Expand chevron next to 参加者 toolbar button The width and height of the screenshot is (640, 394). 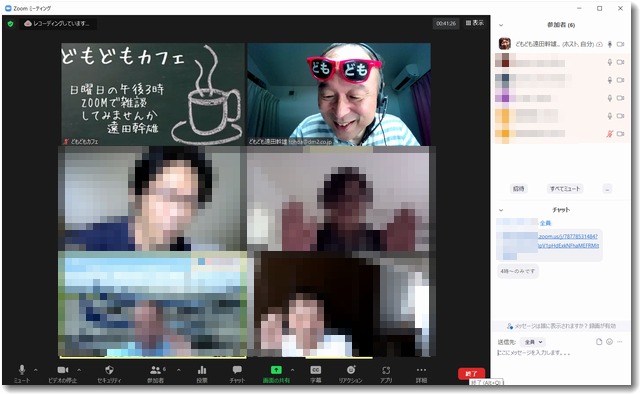[x=179, y=370]
